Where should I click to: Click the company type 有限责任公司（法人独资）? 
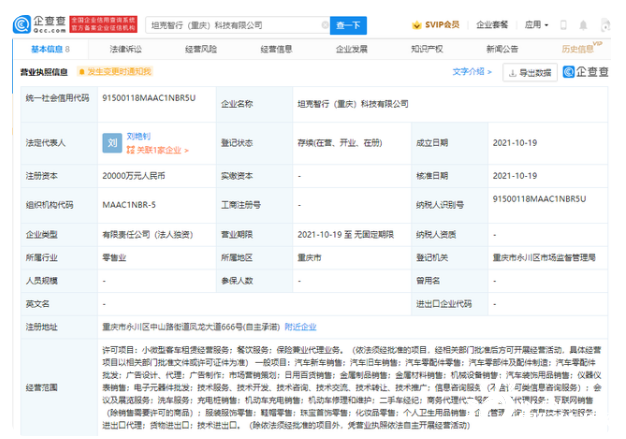148,235
